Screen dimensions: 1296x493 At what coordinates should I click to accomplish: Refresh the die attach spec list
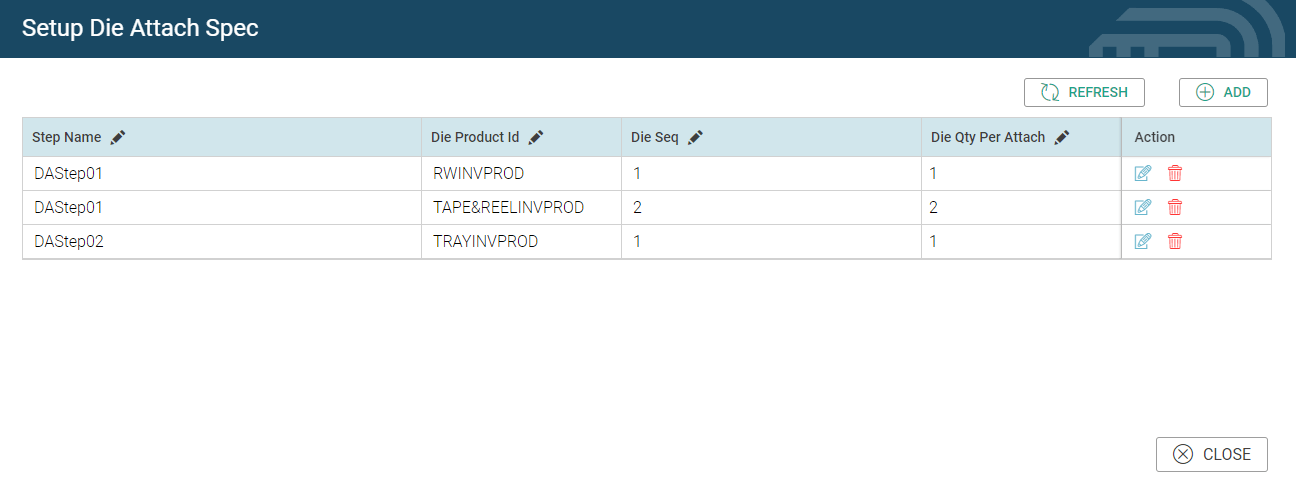(1084, 92)
